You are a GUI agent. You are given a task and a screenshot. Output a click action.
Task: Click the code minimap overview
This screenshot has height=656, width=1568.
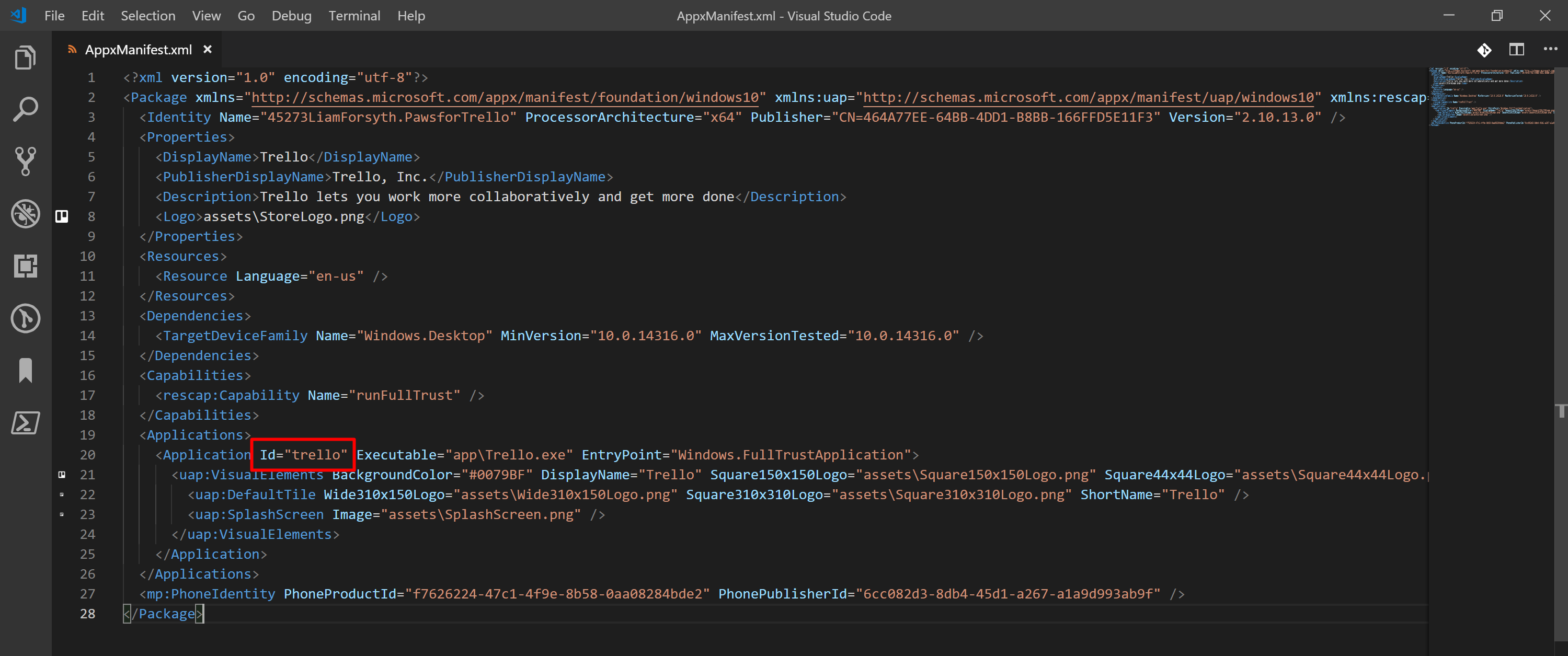(x=1491, y=97)
